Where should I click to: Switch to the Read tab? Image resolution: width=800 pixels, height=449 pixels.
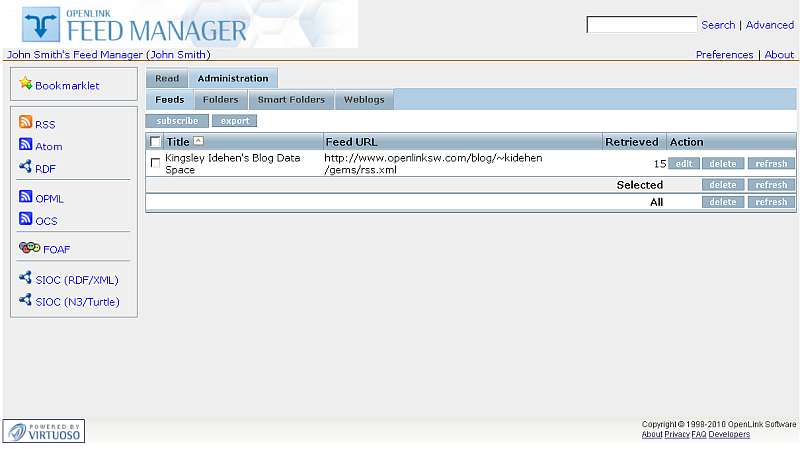167,78
